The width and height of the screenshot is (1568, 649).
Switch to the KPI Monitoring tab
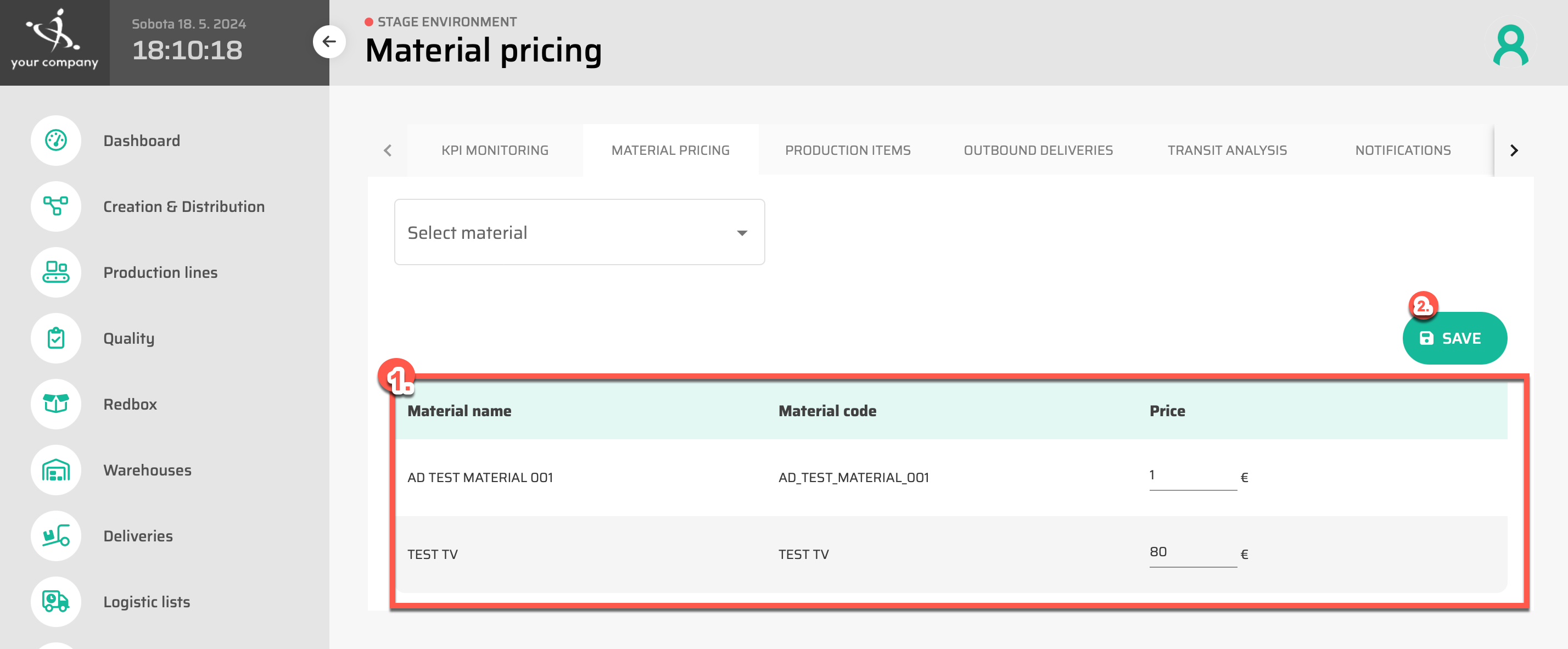point(494,150)
